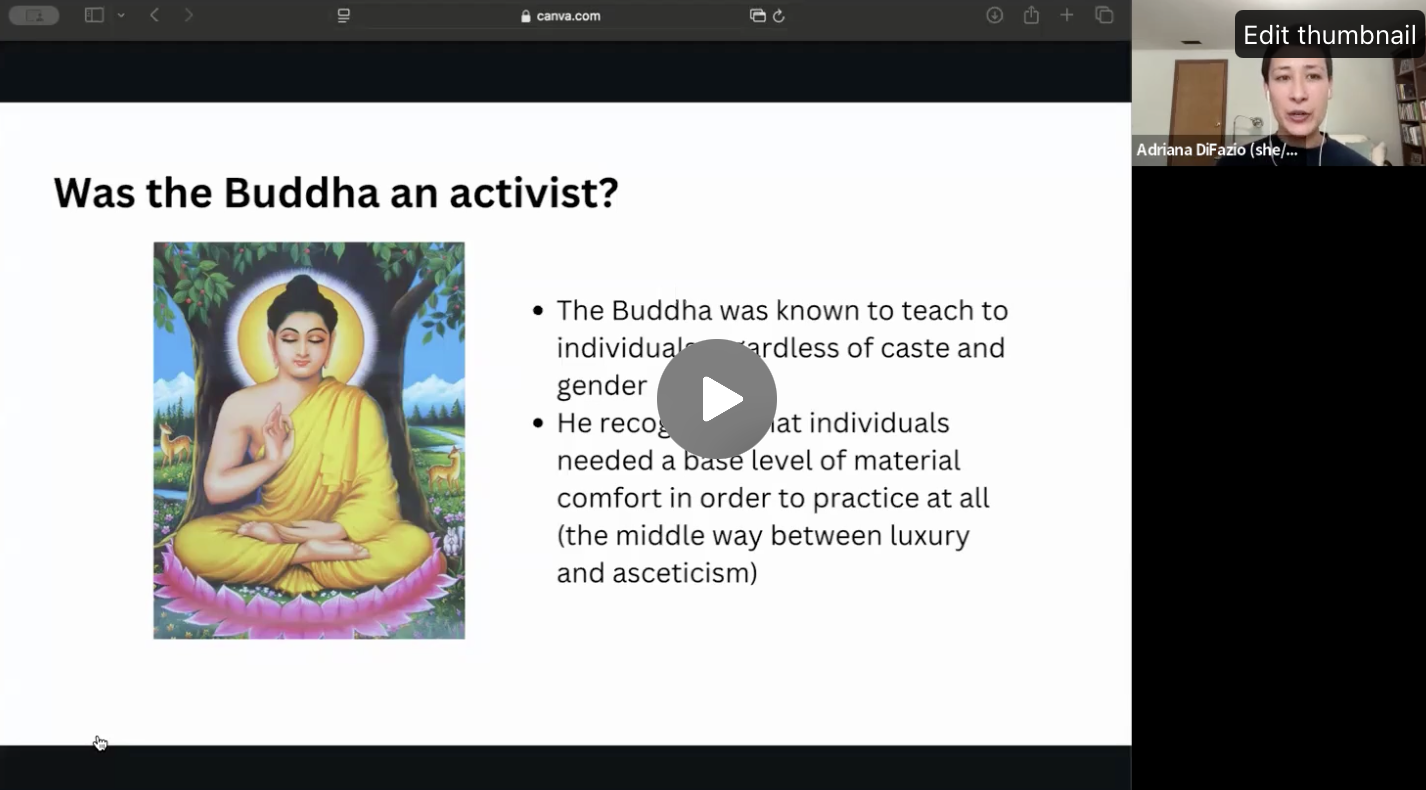Click the heading 'Was the Buddha an activist?'
This screenshot has height=790, width=1426.
pos(336,192)
